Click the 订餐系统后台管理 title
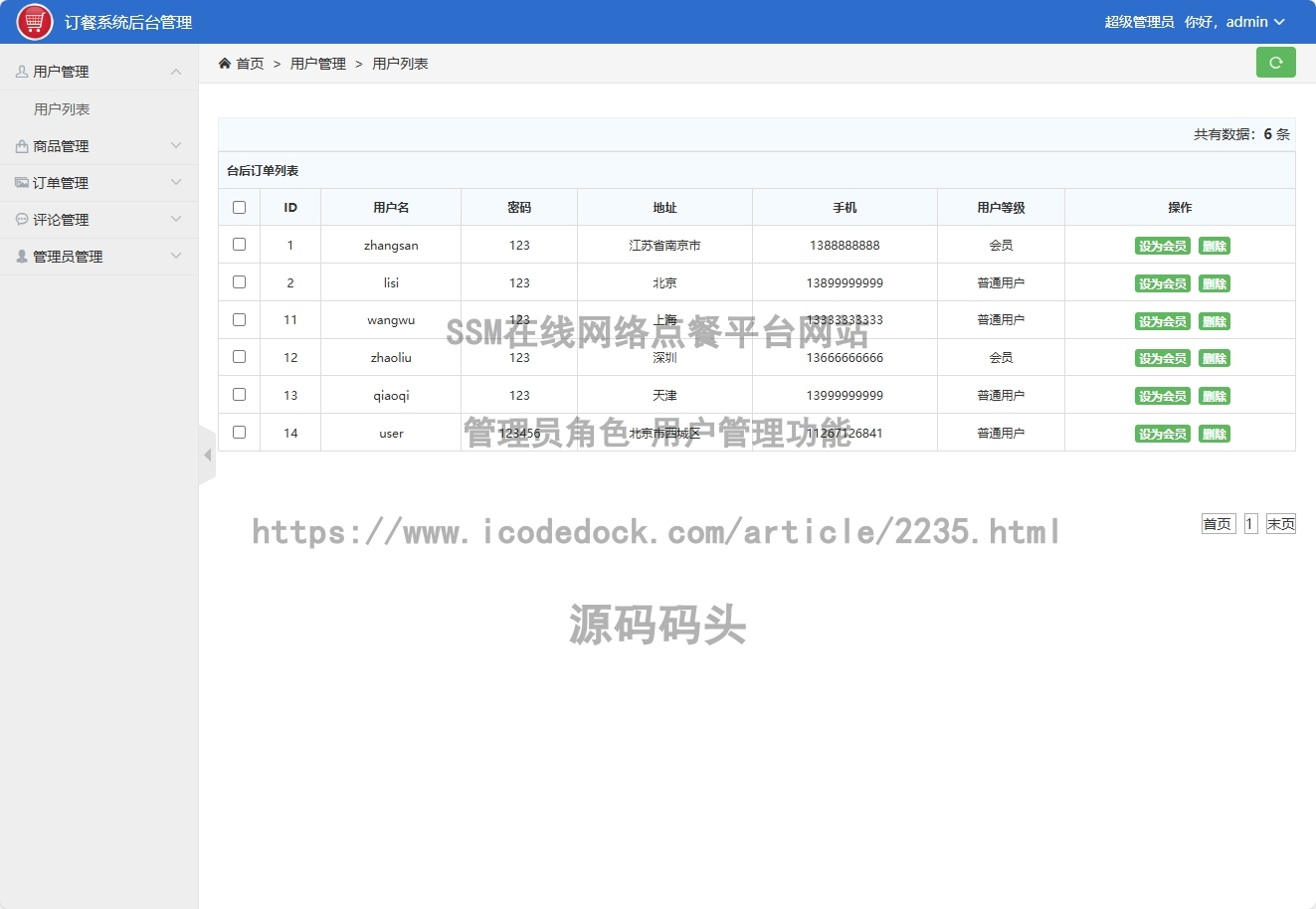Screen dimensions: 1316x909 point(128,22)
